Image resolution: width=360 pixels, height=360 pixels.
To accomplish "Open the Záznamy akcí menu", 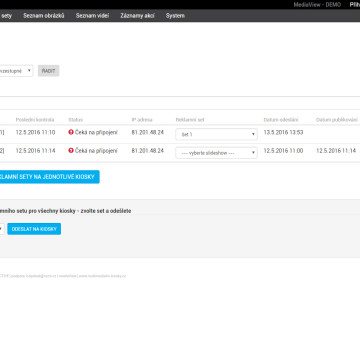I will pos(137,16).
